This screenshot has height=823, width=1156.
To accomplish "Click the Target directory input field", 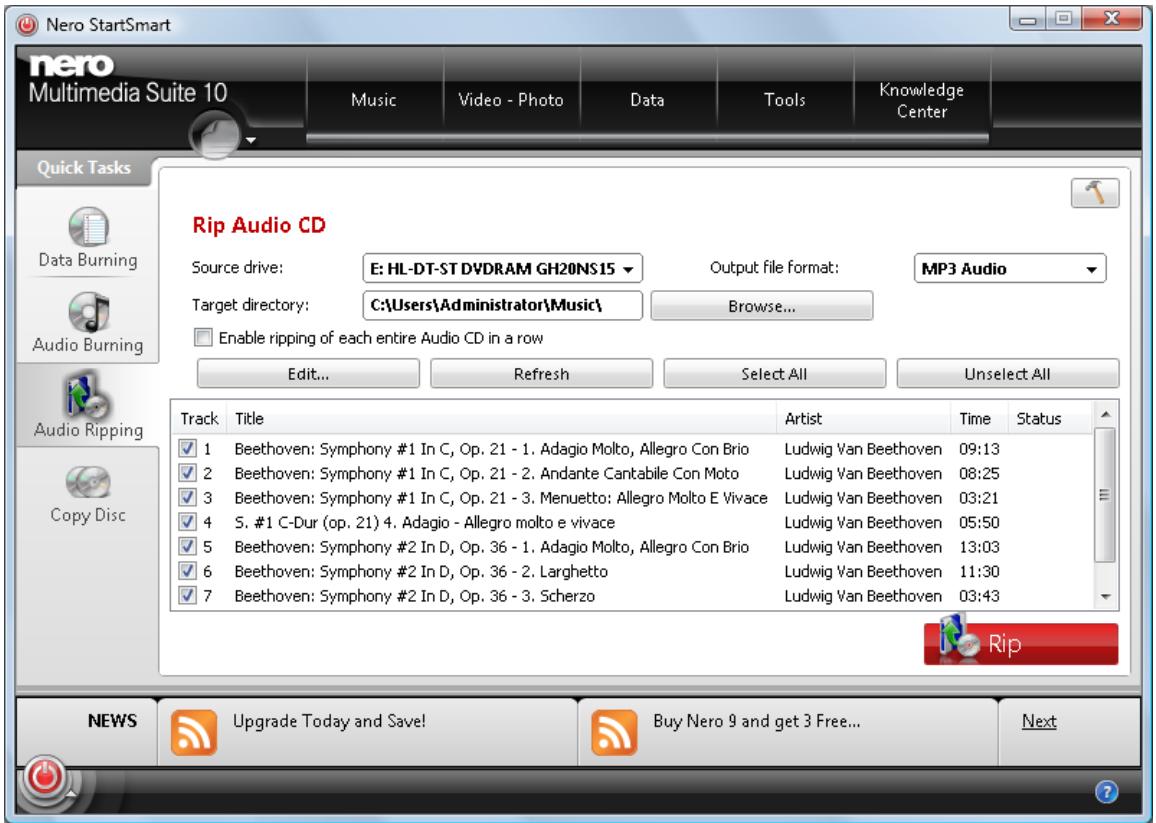I will point(502,305).
